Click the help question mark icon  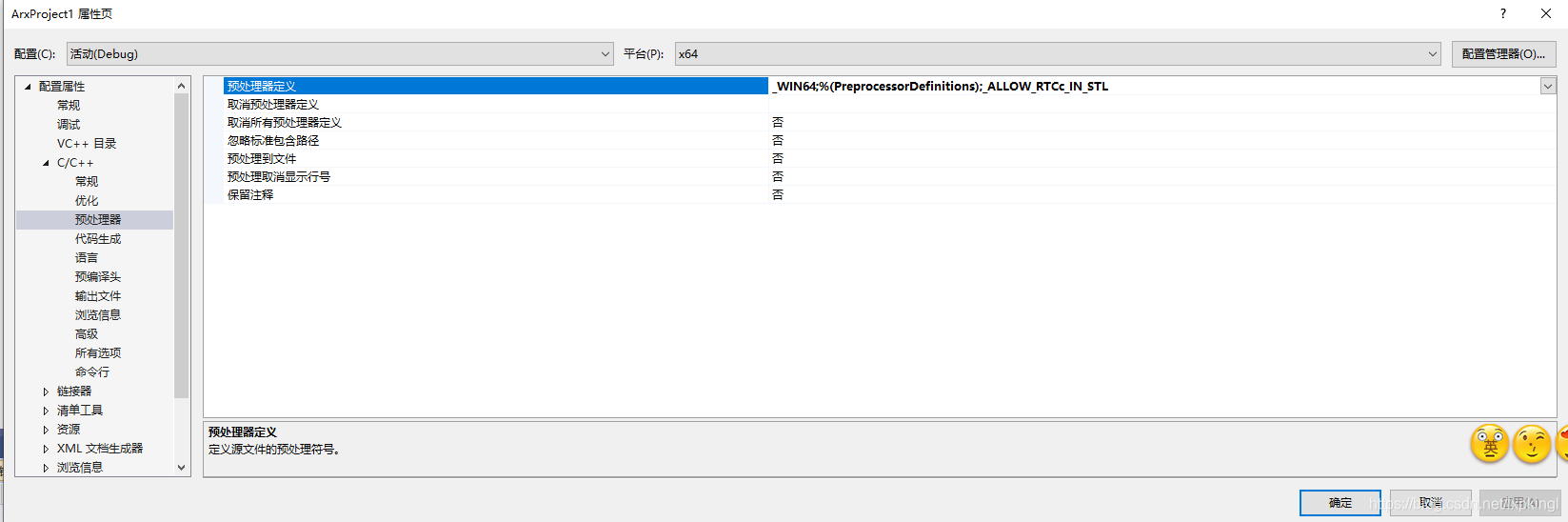tap(1503, 13)
